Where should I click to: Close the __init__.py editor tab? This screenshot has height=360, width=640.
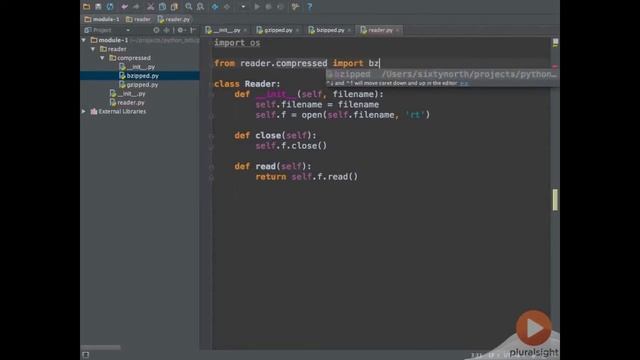(x=245, y=30)
